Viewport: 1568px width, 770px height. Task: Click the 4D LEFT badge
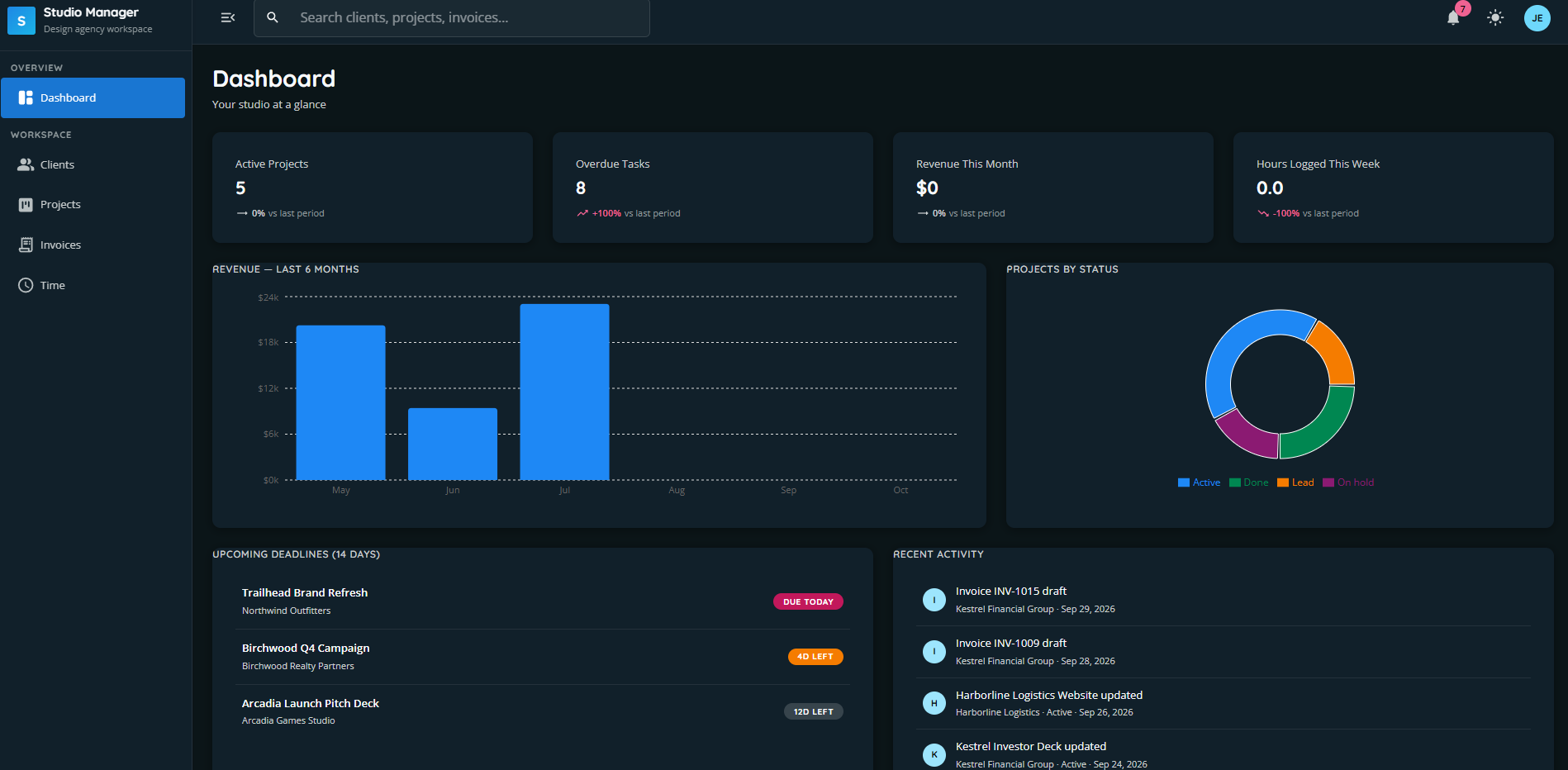coord(815,657)
